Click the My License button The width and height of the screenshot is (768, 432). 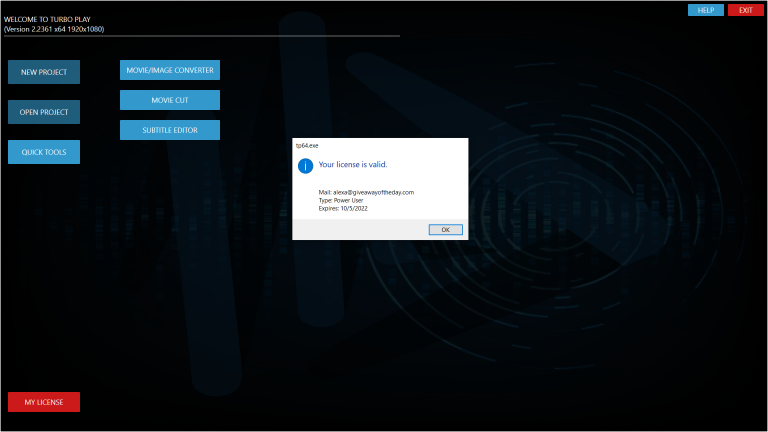(44, 402)
